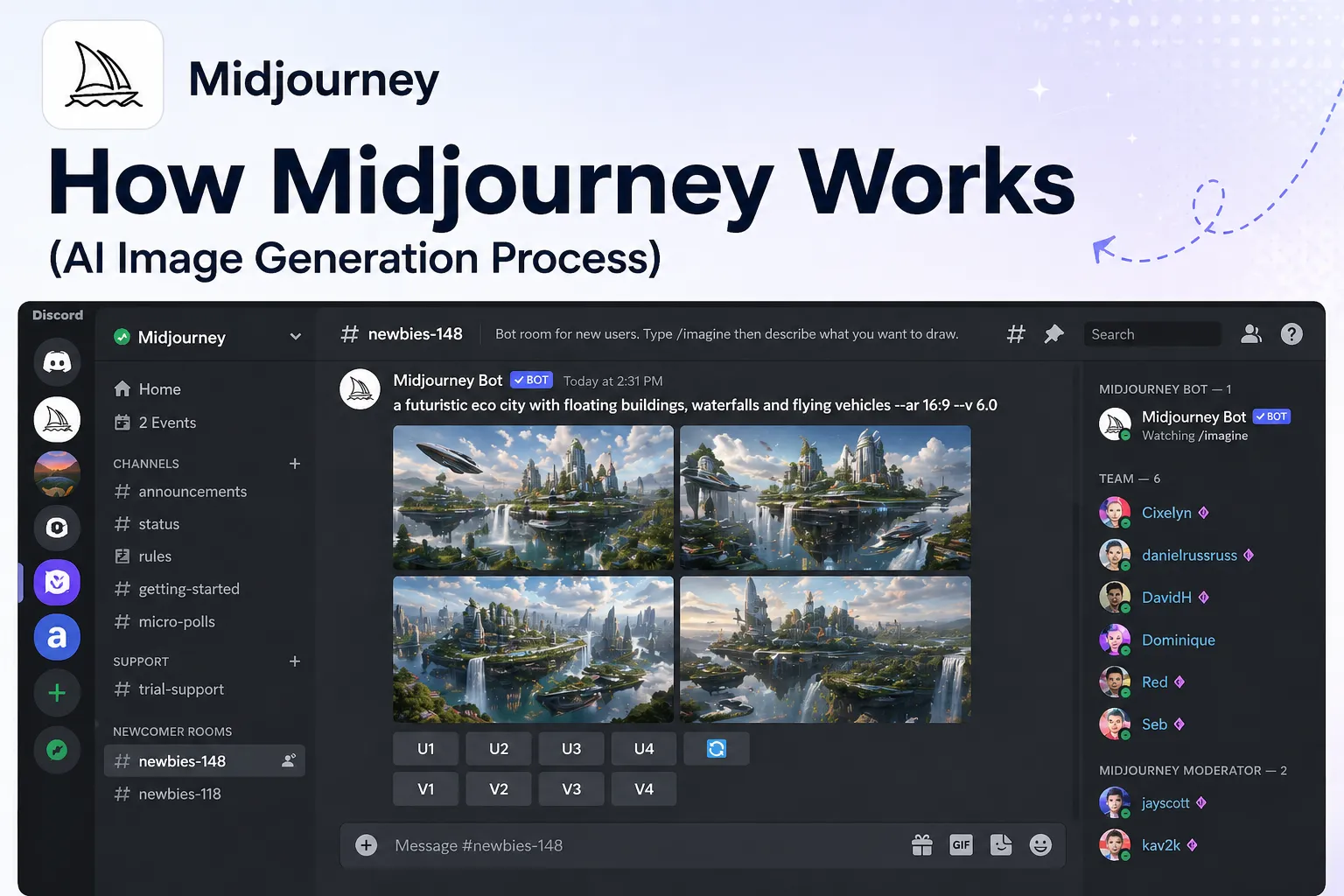1344x896 pixels.
Task: Open DavidH member profile
Action: 1166,597
